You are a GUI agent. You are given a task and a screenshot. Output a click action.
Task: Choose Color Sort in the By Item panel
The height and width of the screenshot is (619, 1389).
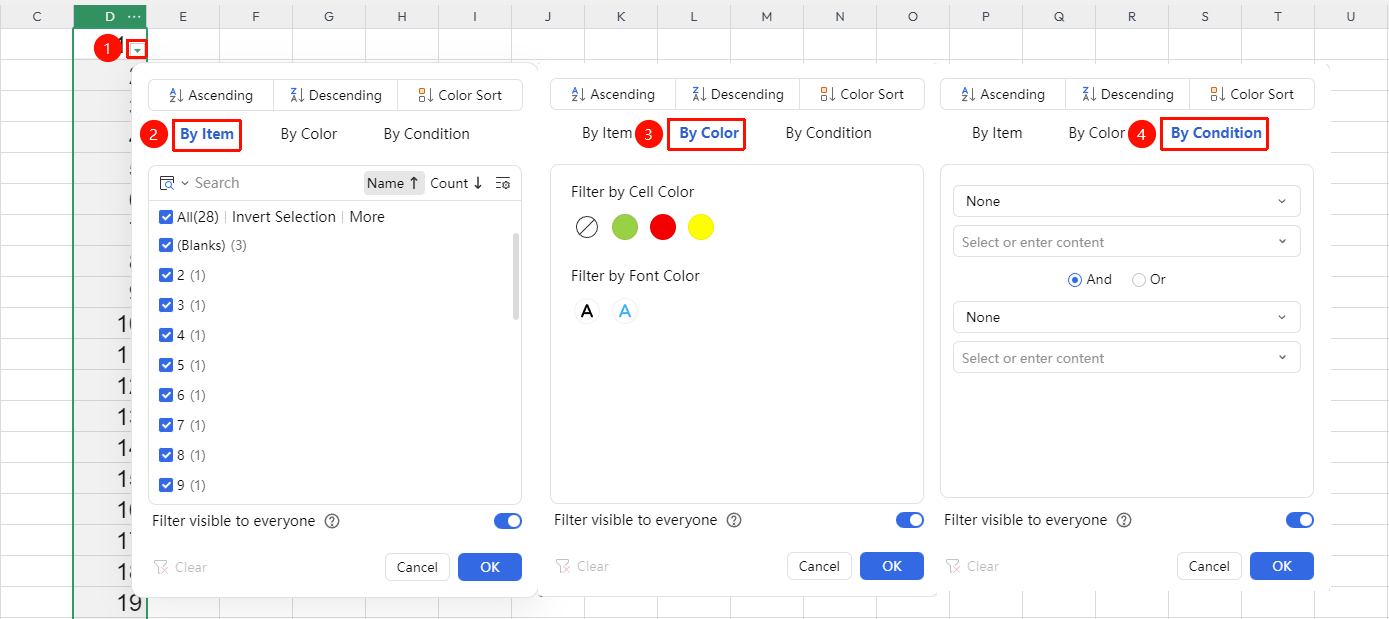(x=460, y=95)
